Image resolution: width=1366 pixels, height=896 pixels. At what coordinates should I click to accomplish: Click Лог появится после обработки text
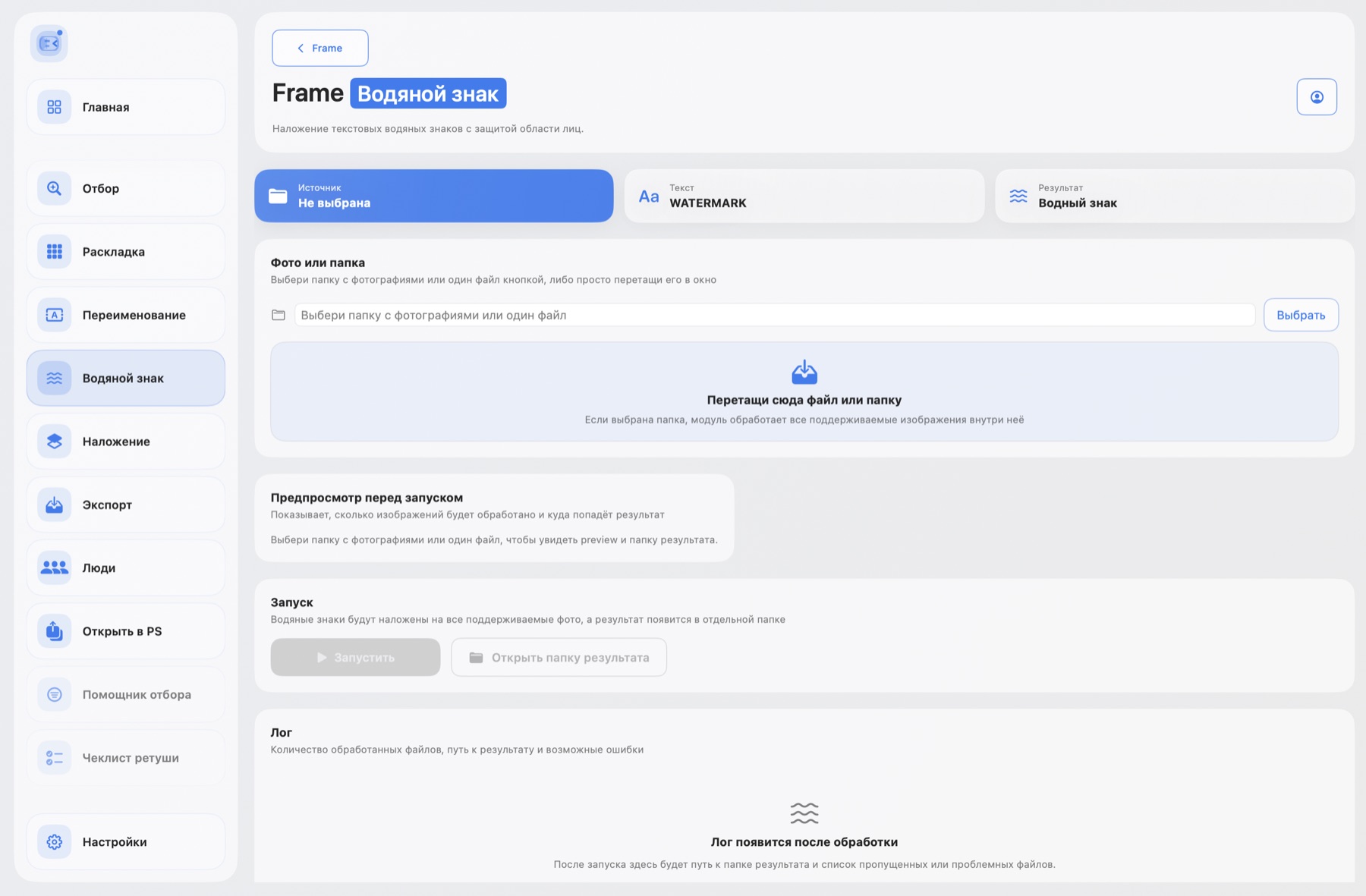tap(804, 842)
